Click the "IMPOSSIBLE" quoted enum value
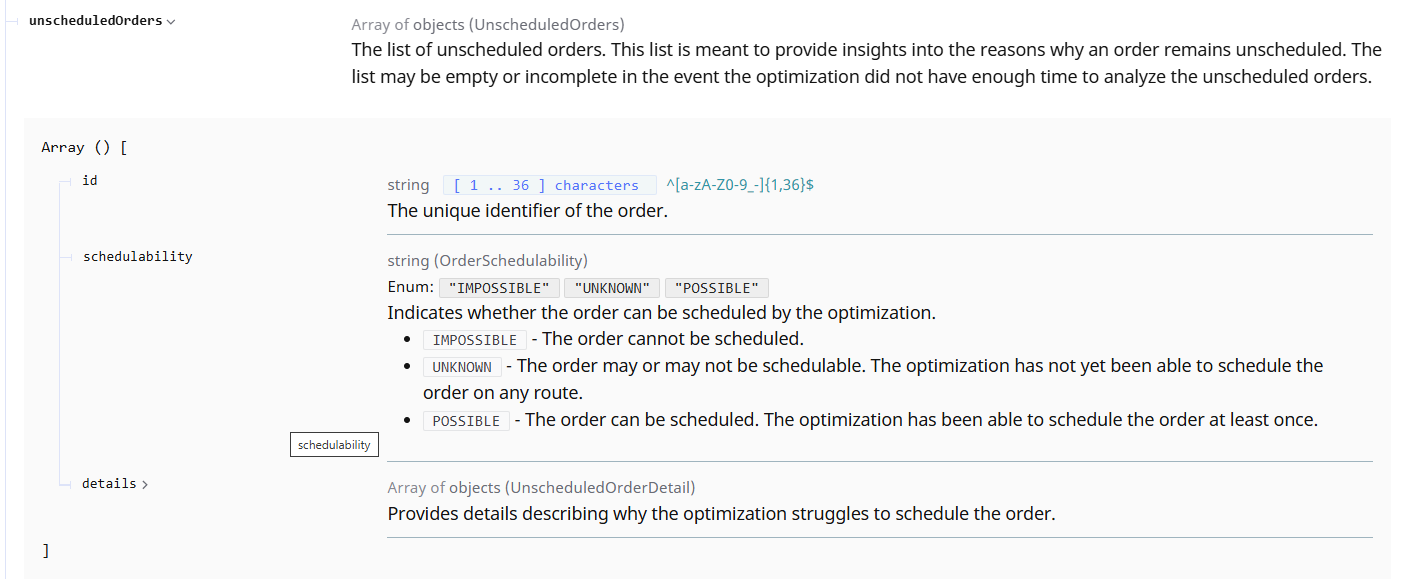 pyautogui.click(x=499, y=288)
